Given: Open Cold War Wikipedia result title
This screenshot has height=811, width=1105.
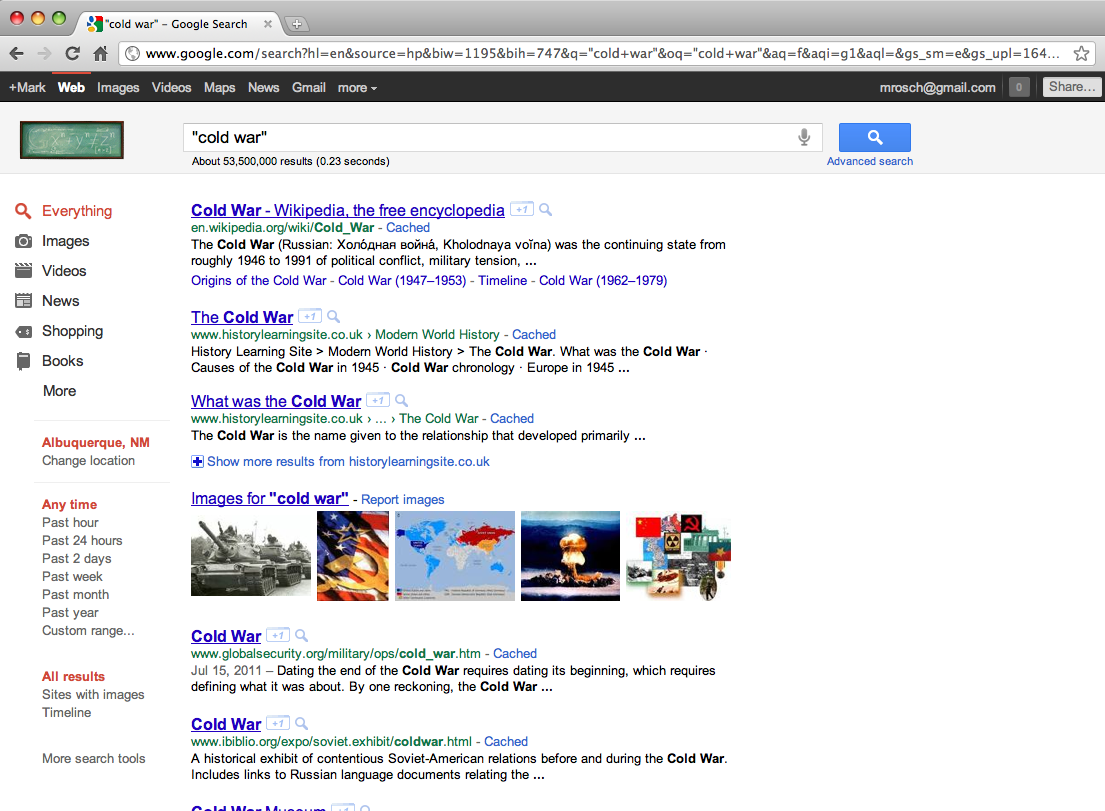Looking at the screenshot, I should click(347, 210).
